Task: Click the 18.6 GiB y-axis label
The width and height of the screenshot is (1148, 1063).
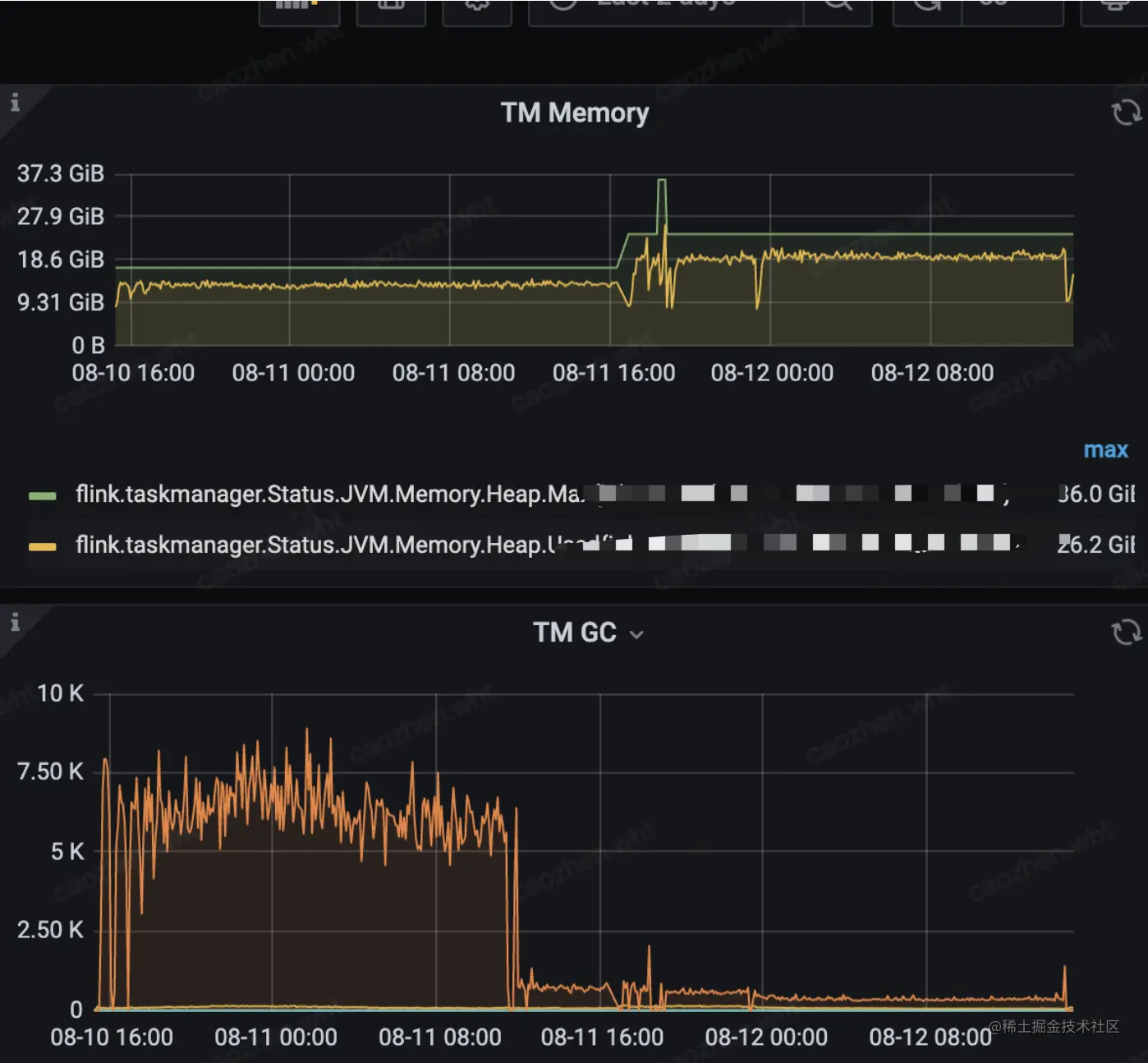Action: [61, 260]
